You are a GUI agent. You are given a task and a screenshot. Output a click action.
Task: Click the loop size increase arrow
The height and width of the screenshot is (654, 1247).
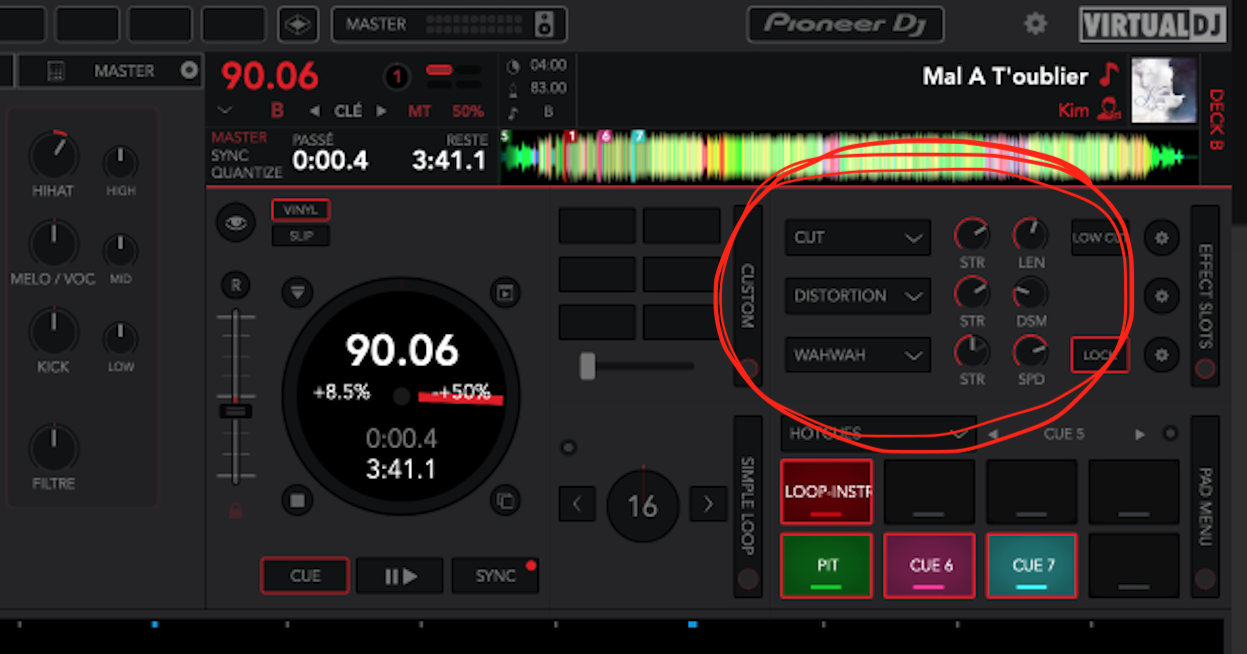click(708, 505)
